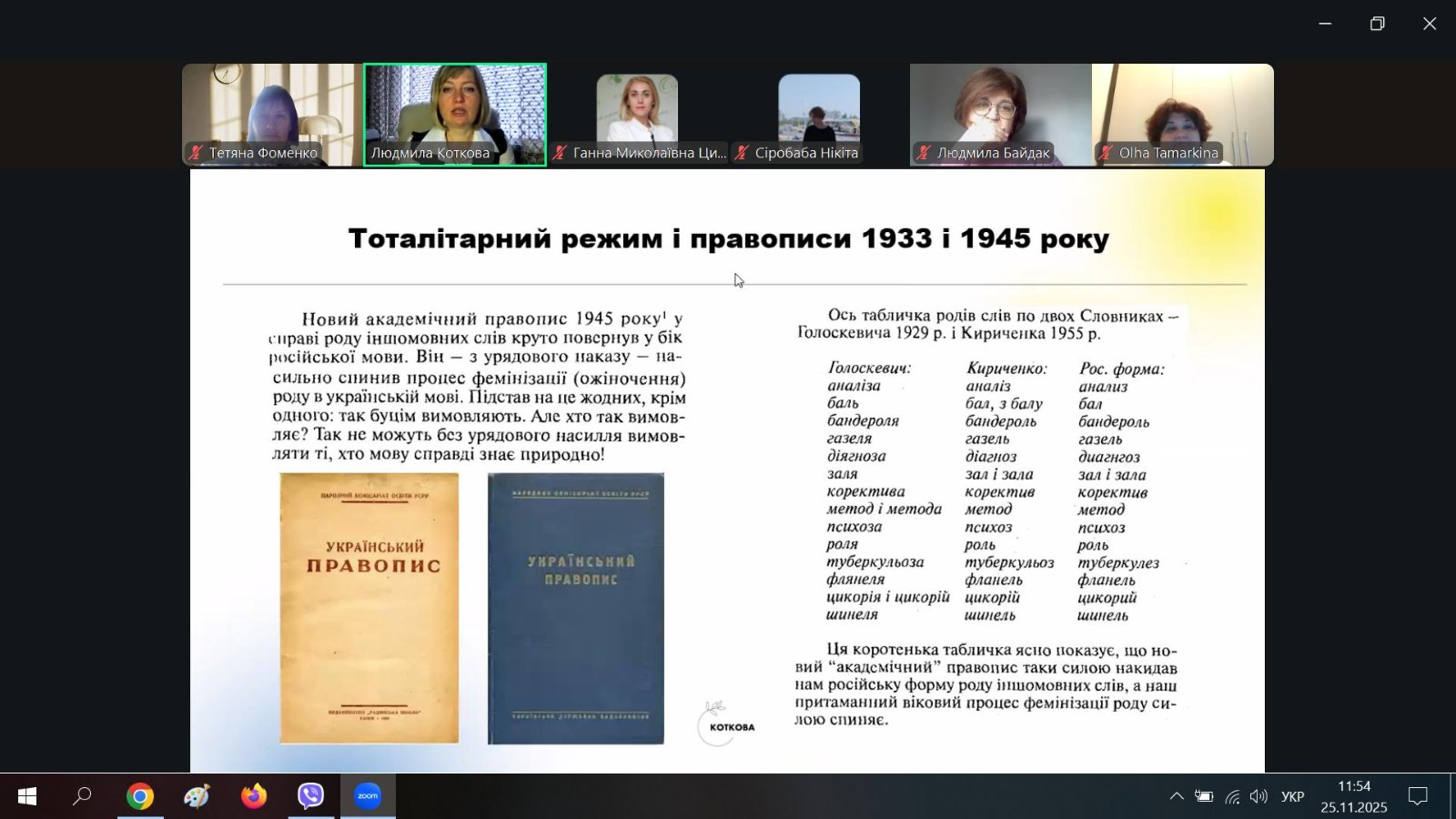Viewport: 1456px width, 819px height.
Task: Select Людмила Байдак video tile
Action: point(1000,114)
